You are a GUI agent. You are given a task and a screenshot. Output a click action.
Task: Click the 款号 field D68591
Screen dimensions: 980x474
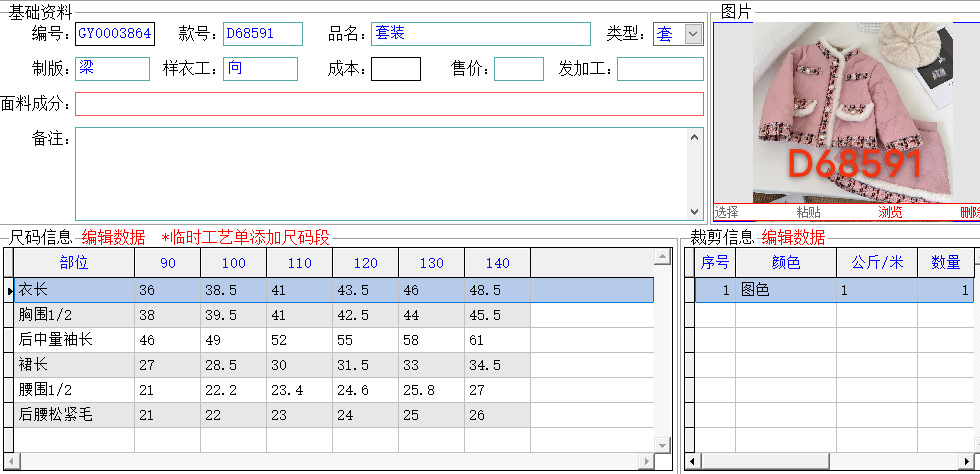click(262, 34)
